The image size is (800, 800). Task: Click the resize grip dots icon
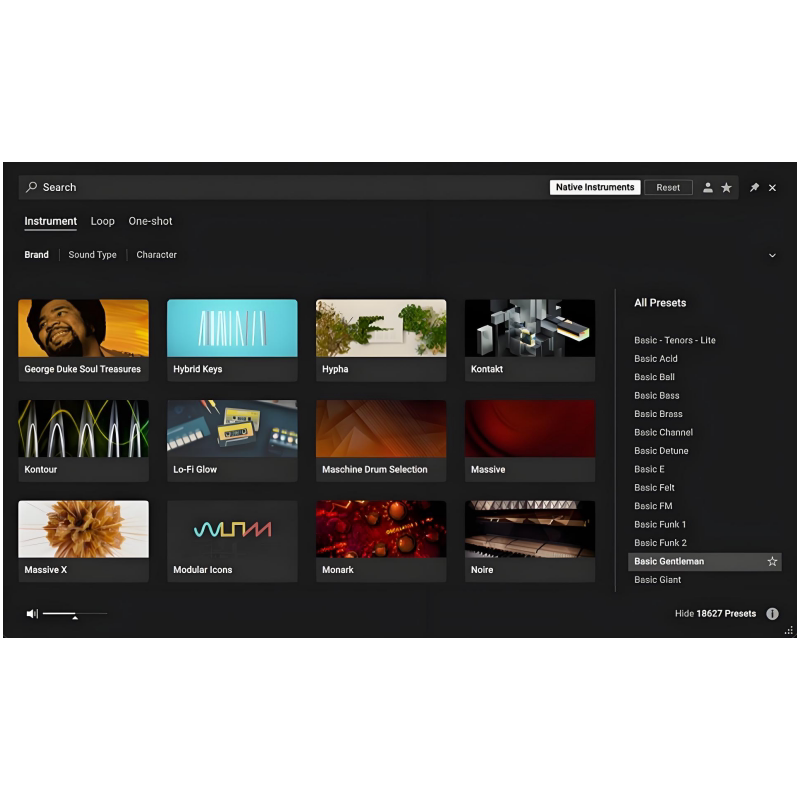(x=789, y=631)
